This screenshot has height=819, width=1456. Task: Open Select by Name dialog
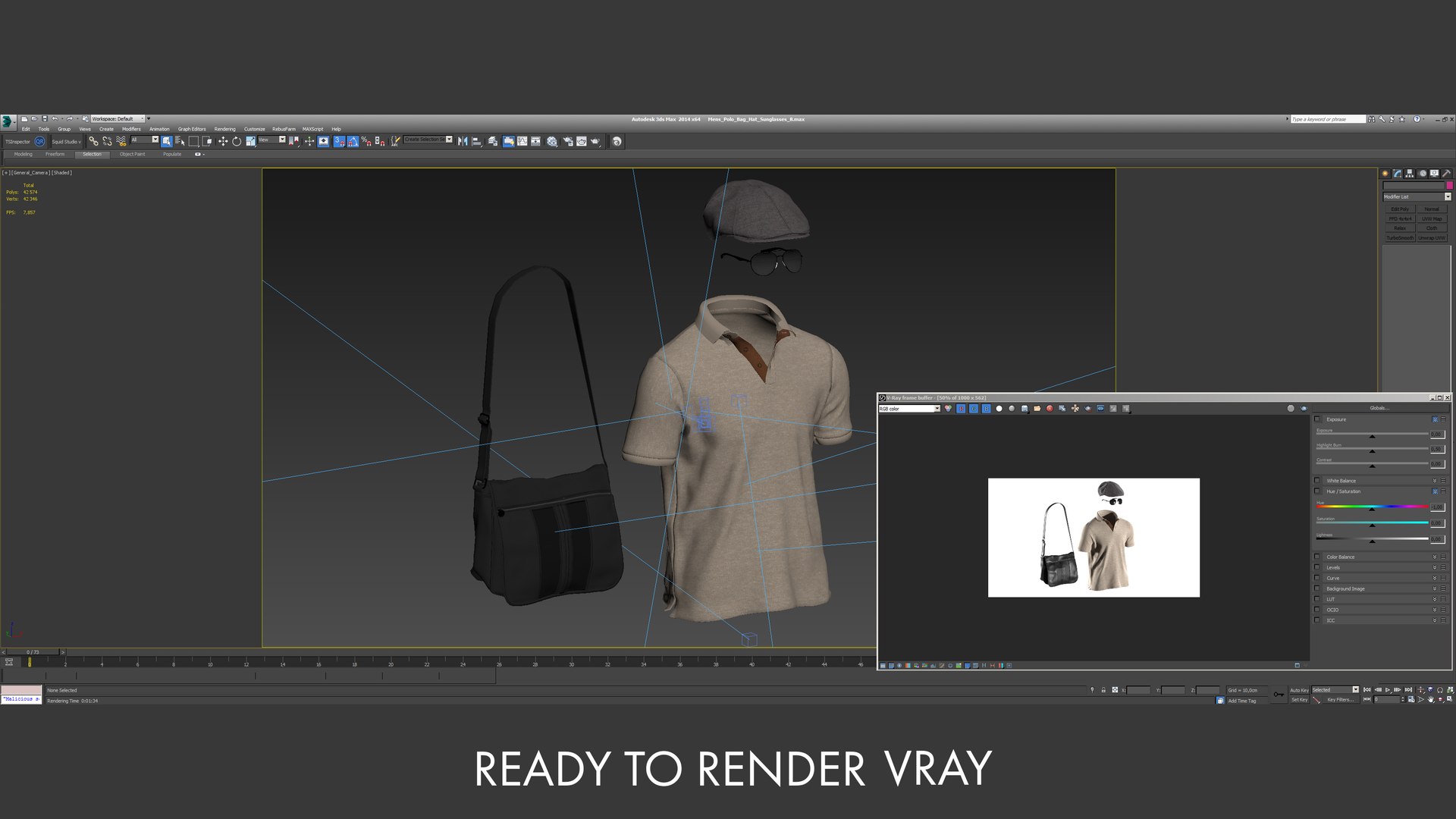click(180, 141)
